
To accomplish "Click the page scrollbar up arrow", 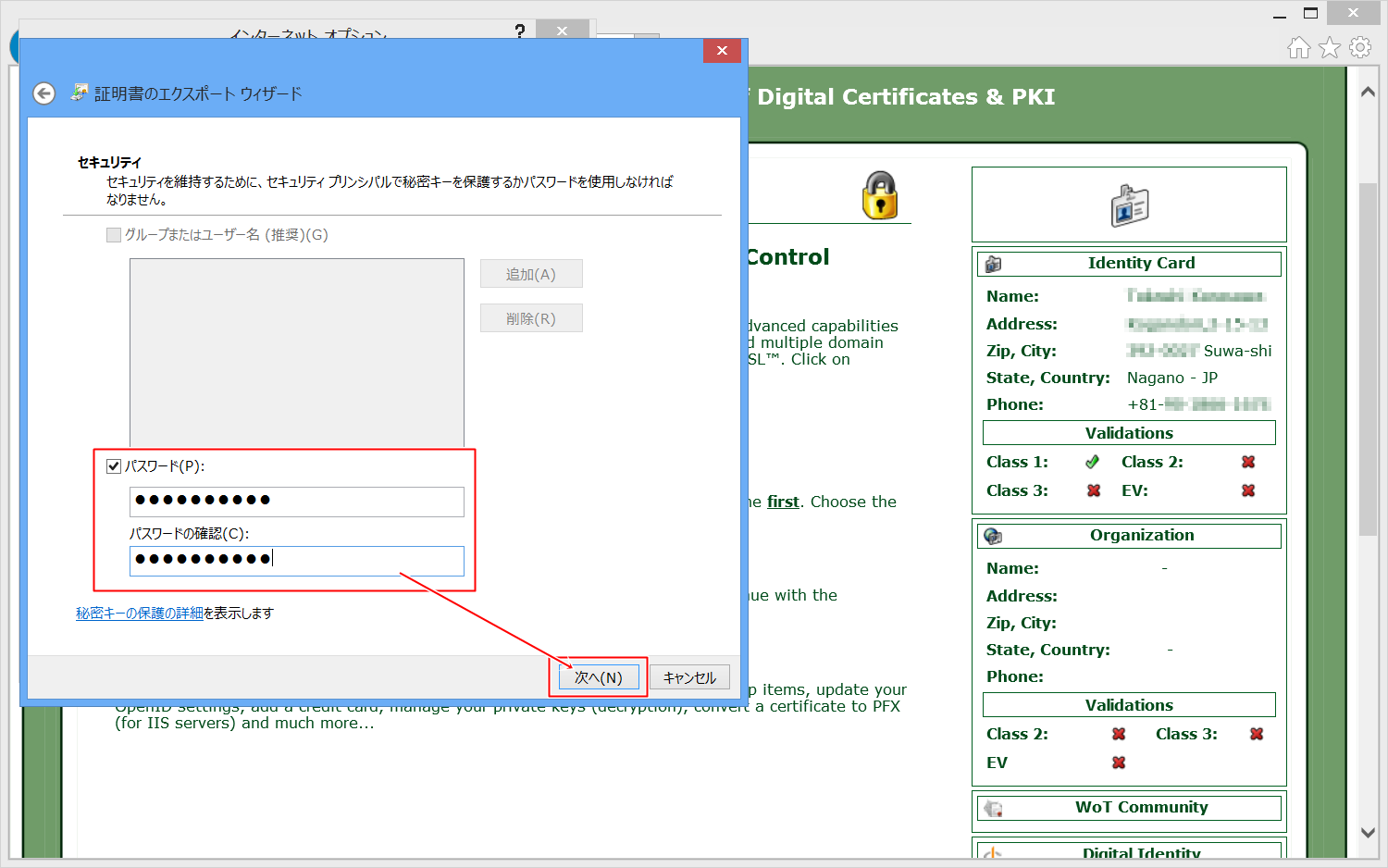I will [1368, 93].
